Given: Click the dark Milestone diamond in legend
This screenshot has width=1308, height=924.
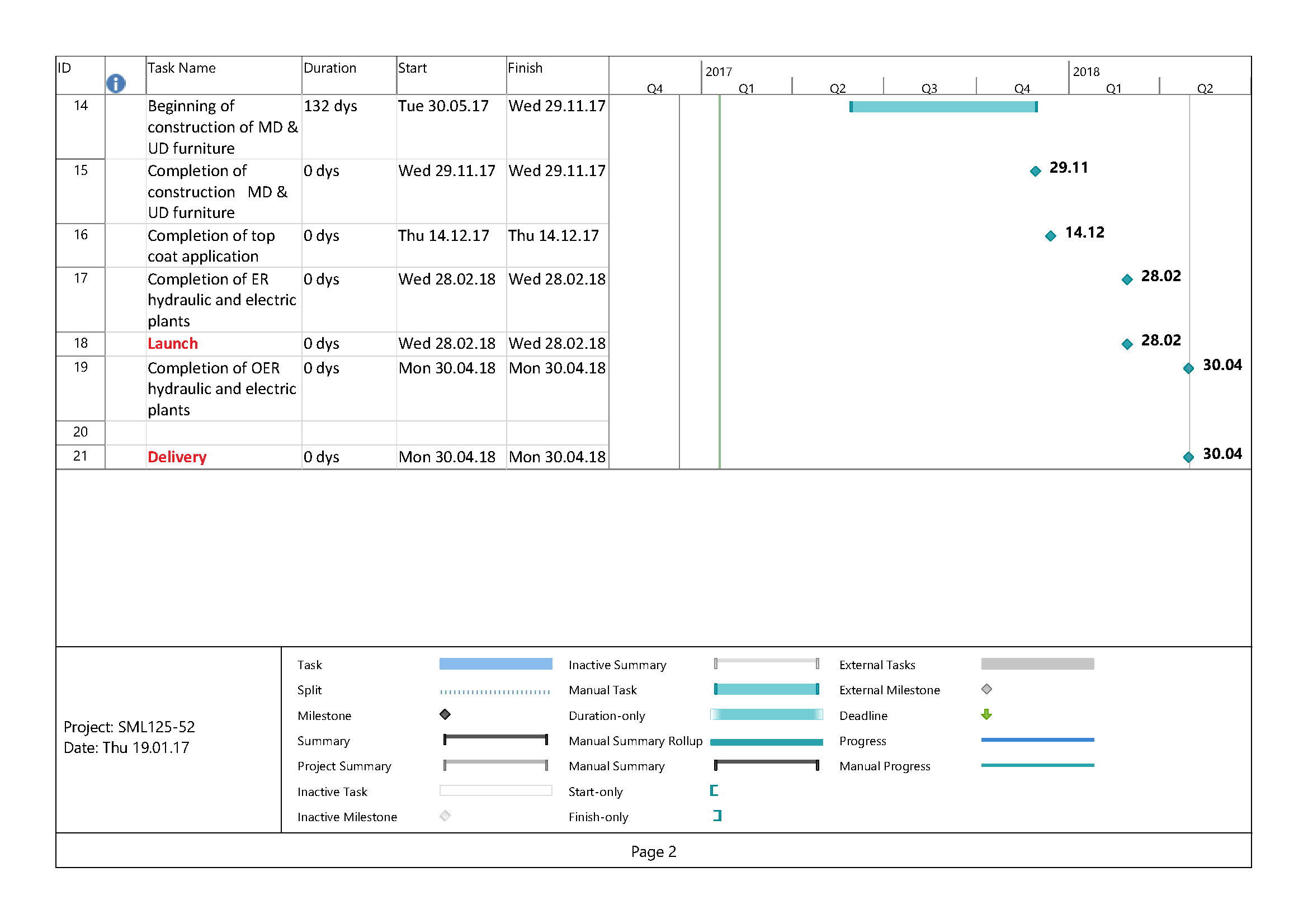Looking at the screenshot, I should 445,714.
